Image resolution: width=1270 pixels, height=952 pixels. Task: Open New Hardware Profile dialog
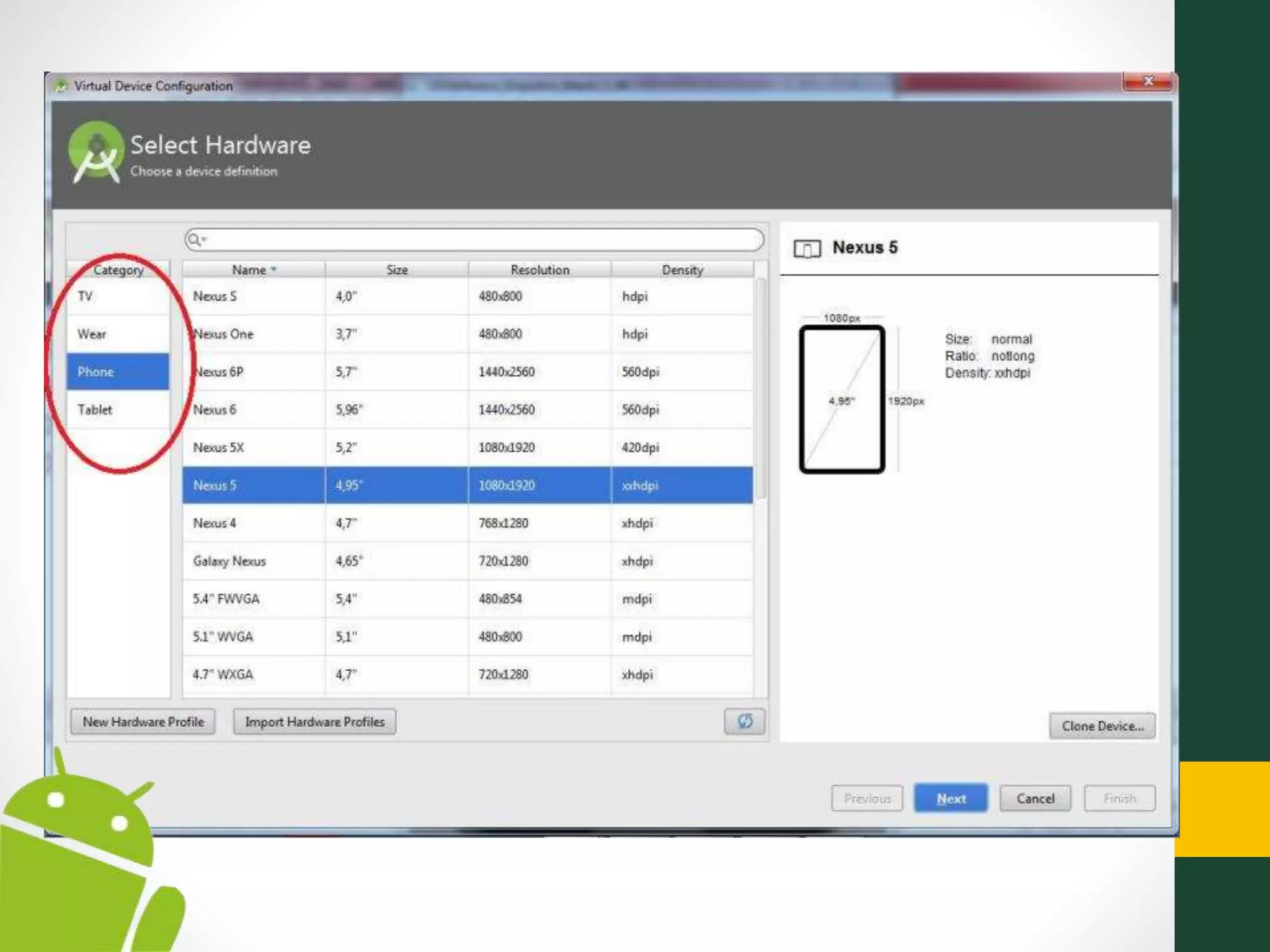point(143,722)
